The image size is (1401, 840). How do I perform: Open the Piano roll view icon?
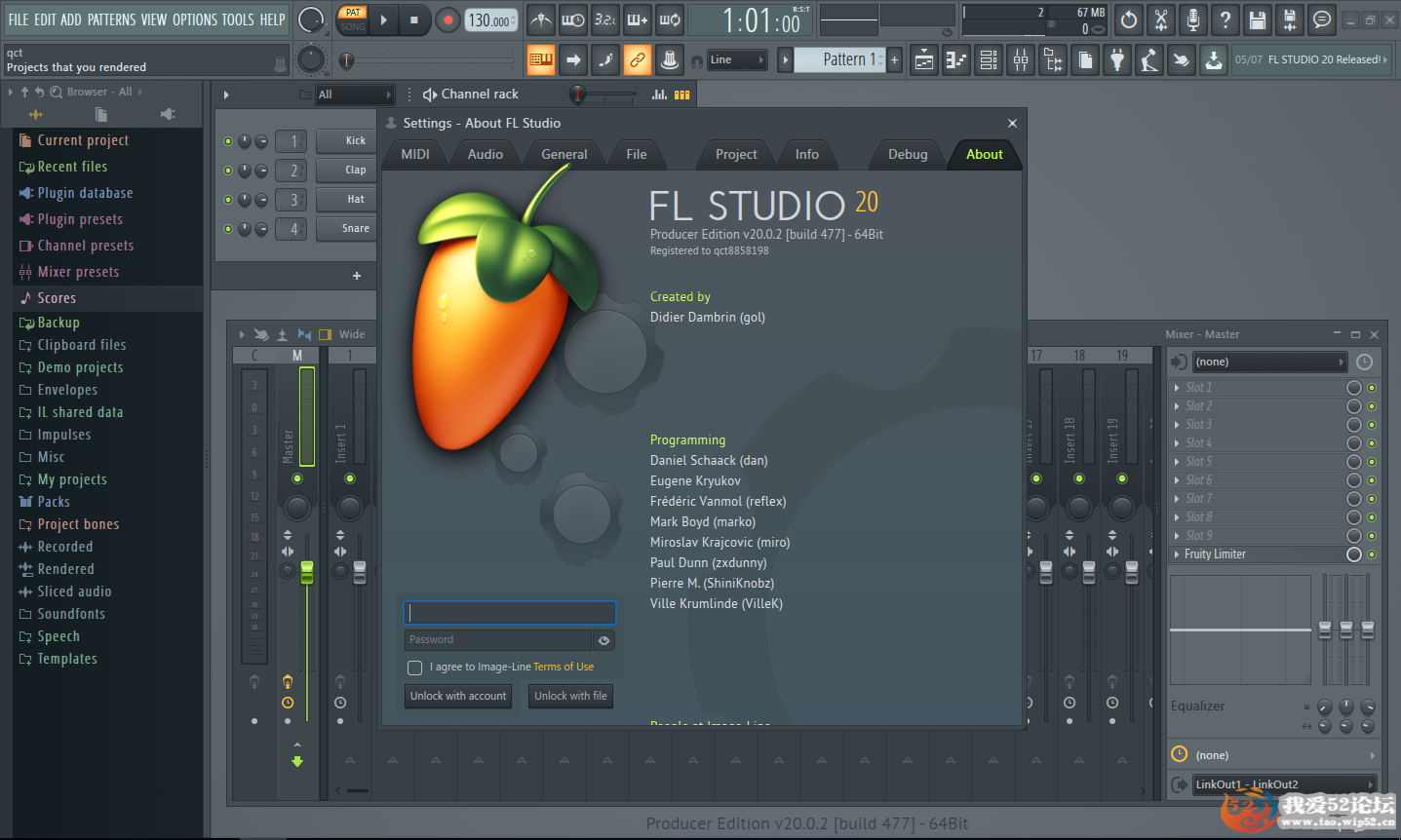click(956, 60)
